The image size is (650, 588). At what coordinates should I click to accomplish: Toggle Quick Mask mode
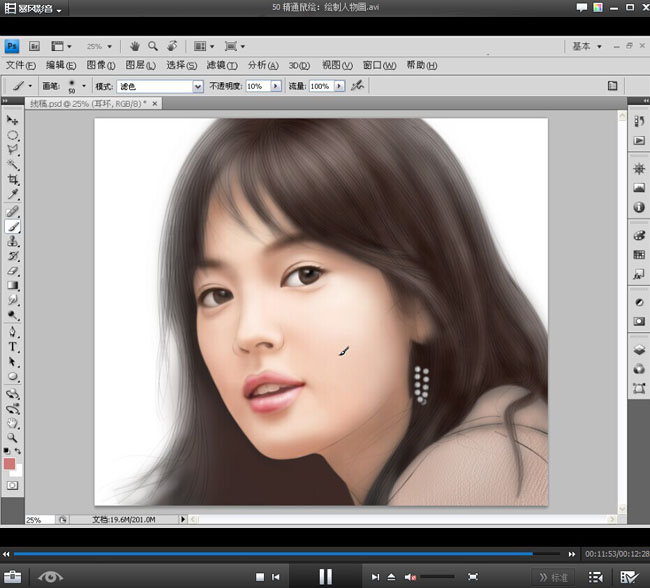[12, 485]
